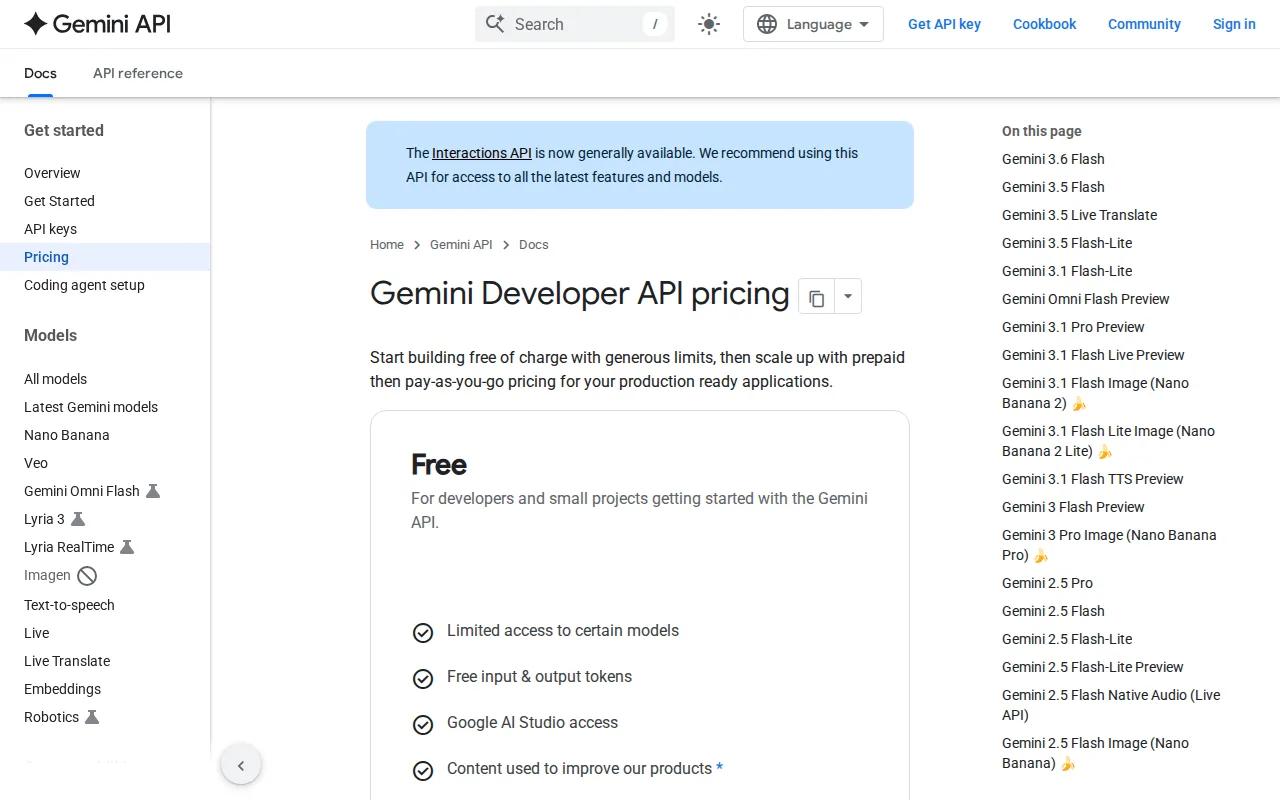Viewport: 1280px width, 800px height.
Task: Open Coding agent setup page
Action: pyautogui.click(x=84, y=285)
